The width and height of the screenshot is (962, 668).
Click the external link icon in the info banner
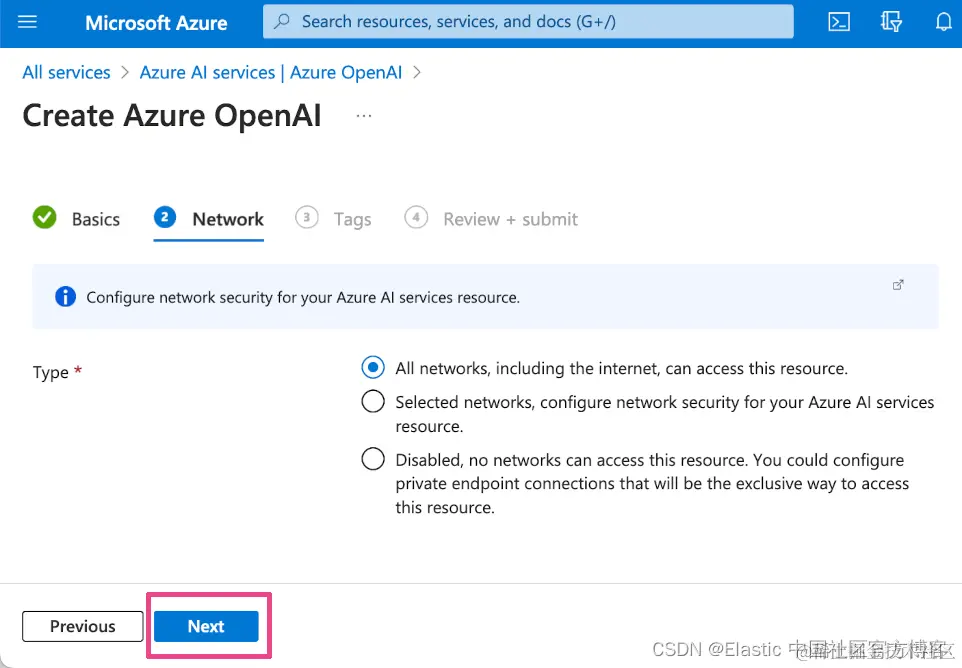898,285
